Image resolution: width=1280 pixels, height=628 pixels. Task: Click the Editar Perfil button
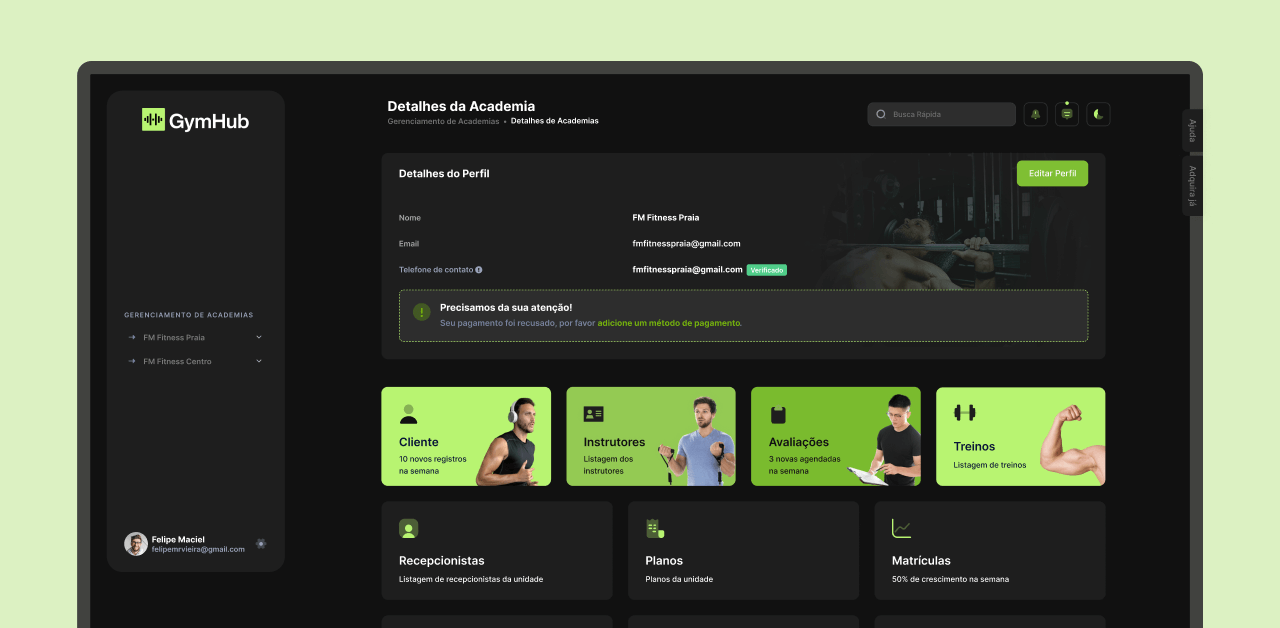(1052, 173)
